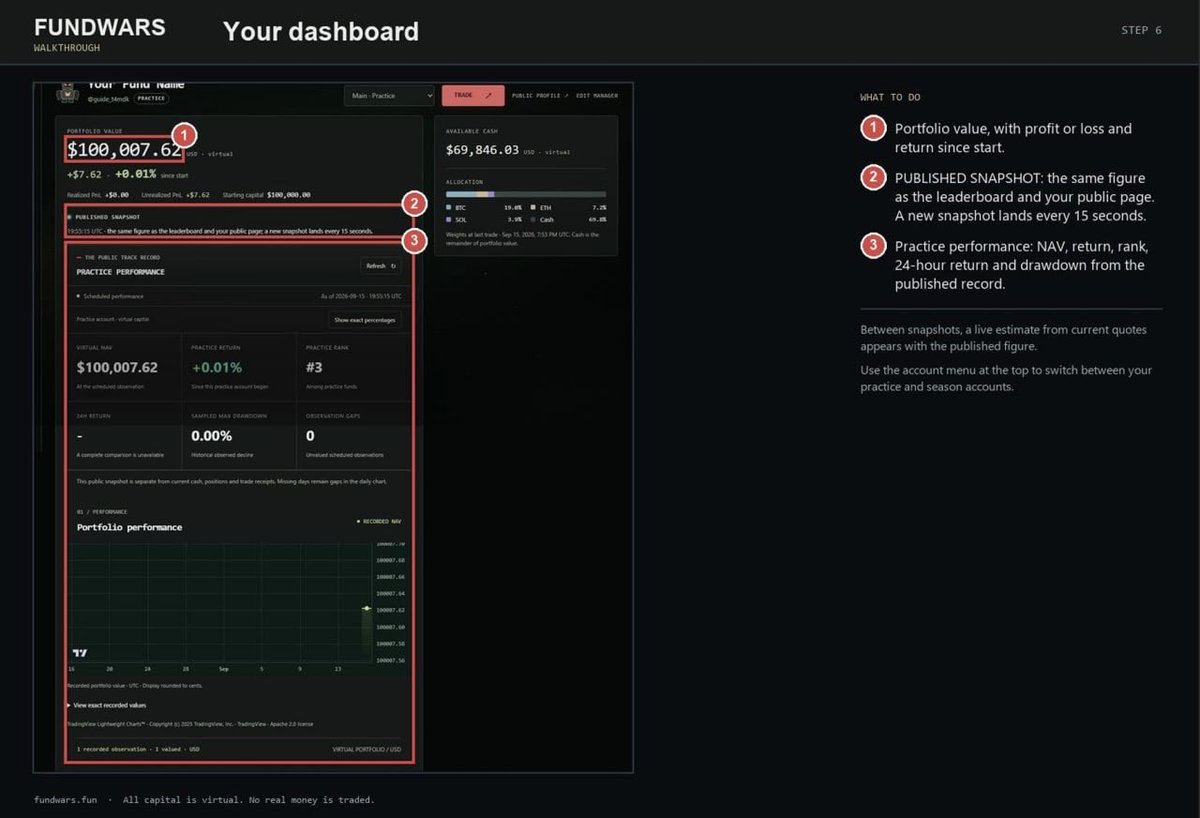Click the Sep label on the chart time axis
This screenshot has height=818, width=1200.
[x=224, y=669]
